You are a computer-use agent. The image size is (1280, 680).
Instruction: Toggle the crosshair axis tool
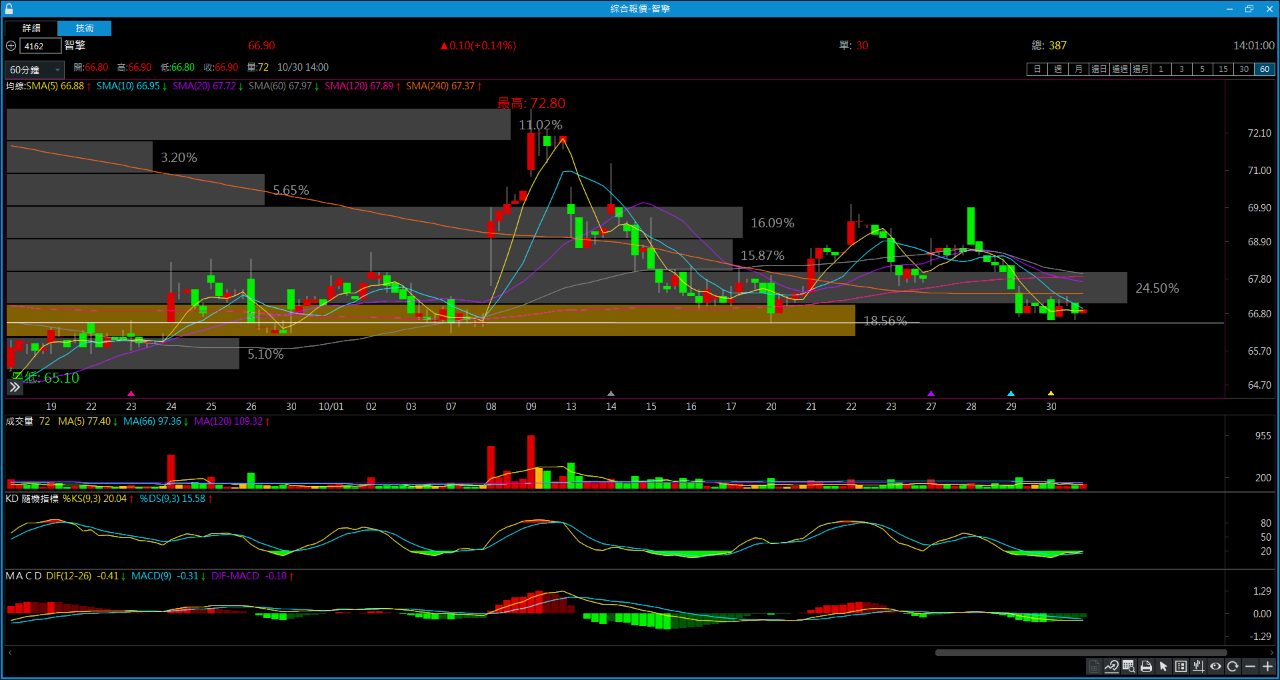click(1198, 667)
